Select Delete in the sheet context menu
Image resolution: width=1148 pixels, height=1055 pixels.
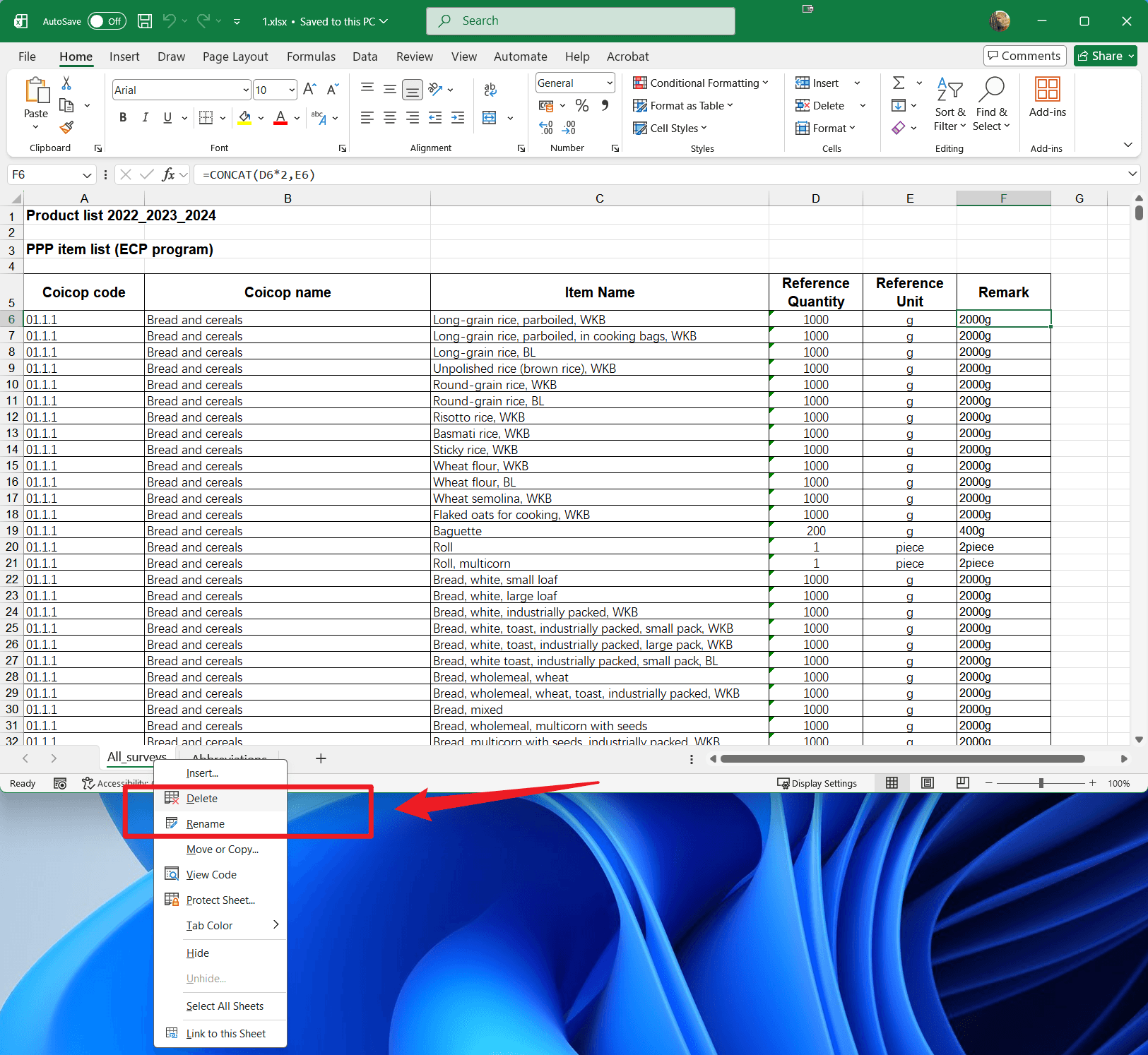click(202, 799)
